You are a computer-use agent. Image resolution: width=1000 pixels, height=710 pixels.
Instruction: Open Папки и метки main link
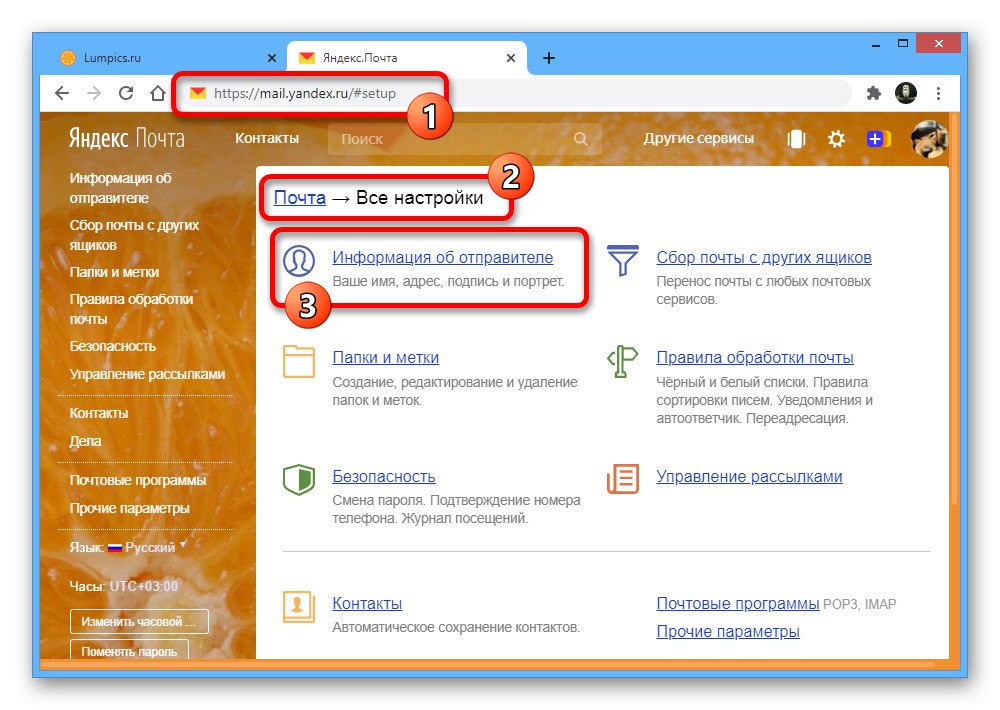(385, 357)
